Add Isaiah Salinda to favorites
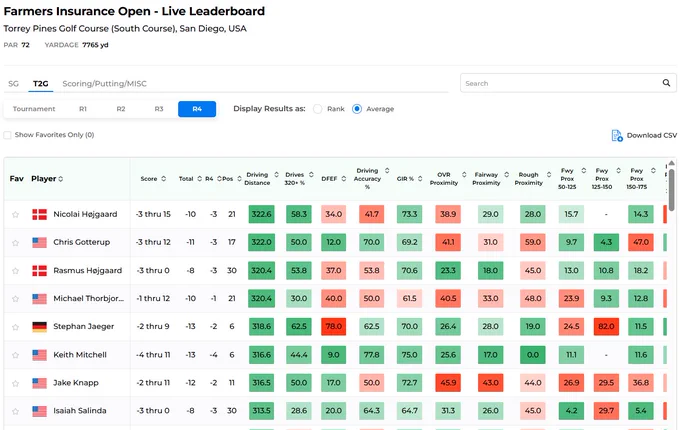Viewport: 680px width, 430px height. 16,411
